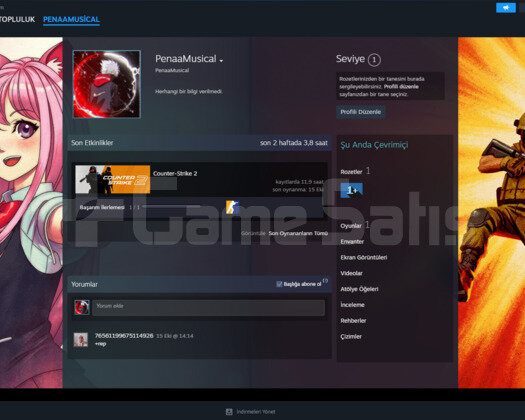
Task: Click own avatar beside comment box
Action: (x=82, y=307)
